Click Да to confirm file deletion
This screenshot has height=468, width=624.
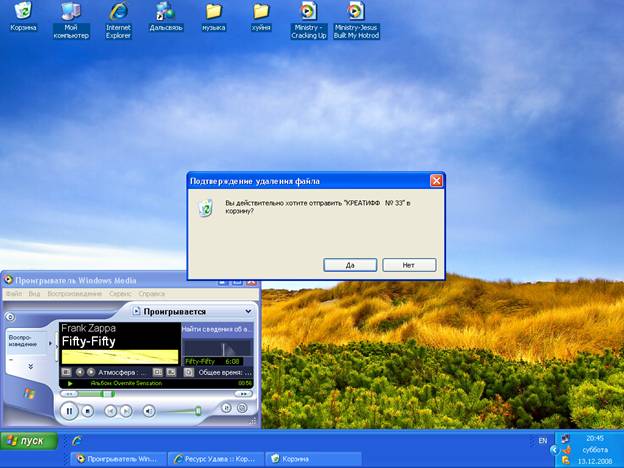(x=350, y=265)
